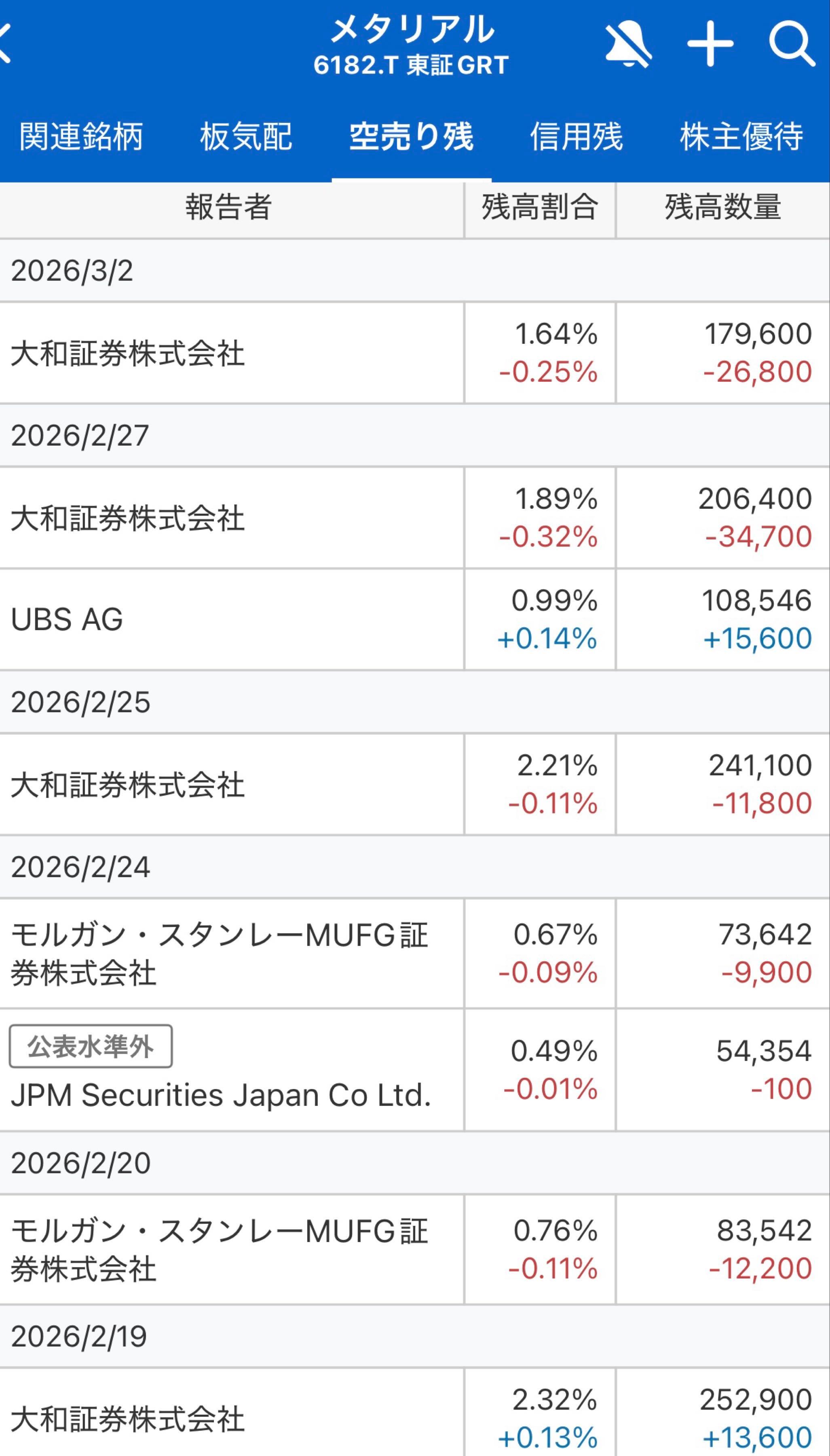The image size is (830, 1456).
Task: Tap the back arrow icon
Action: 6,43
